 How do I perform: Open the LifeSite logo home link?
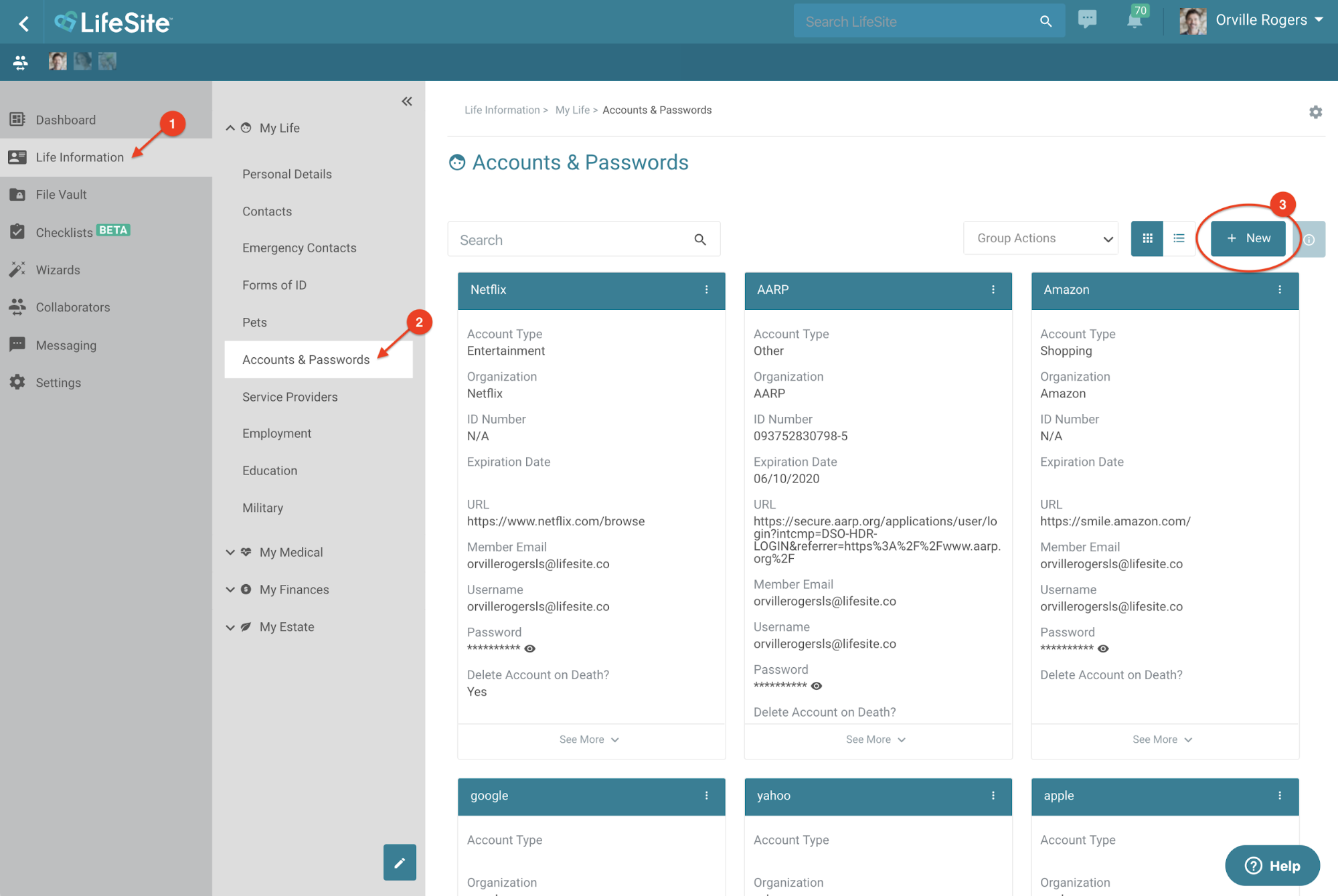[x=113, y=22]
